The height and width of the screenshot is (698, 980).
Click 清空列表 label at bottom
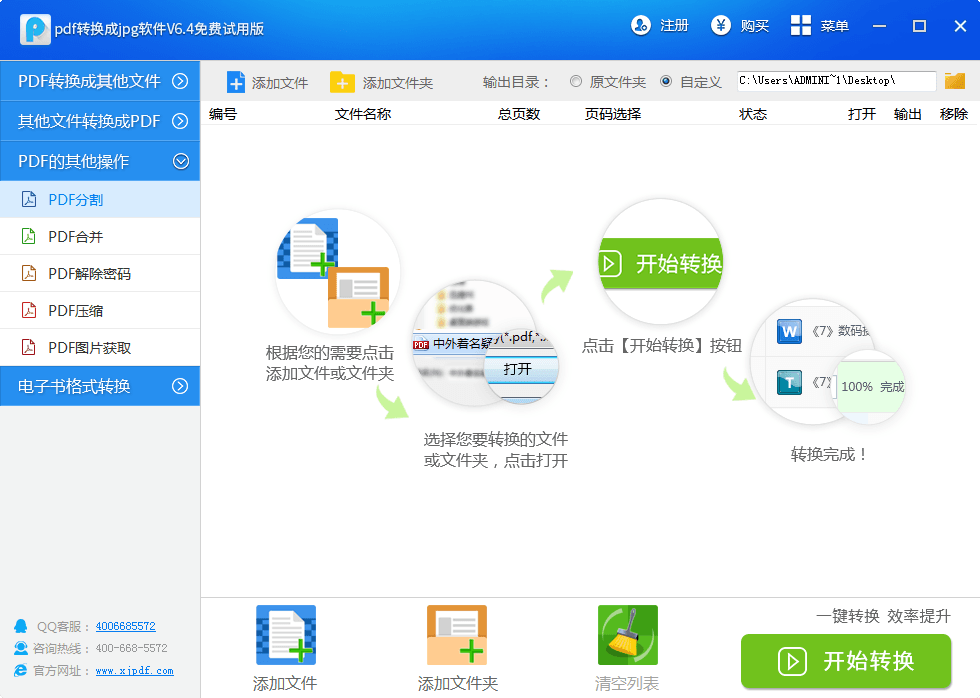click(627, 683)
